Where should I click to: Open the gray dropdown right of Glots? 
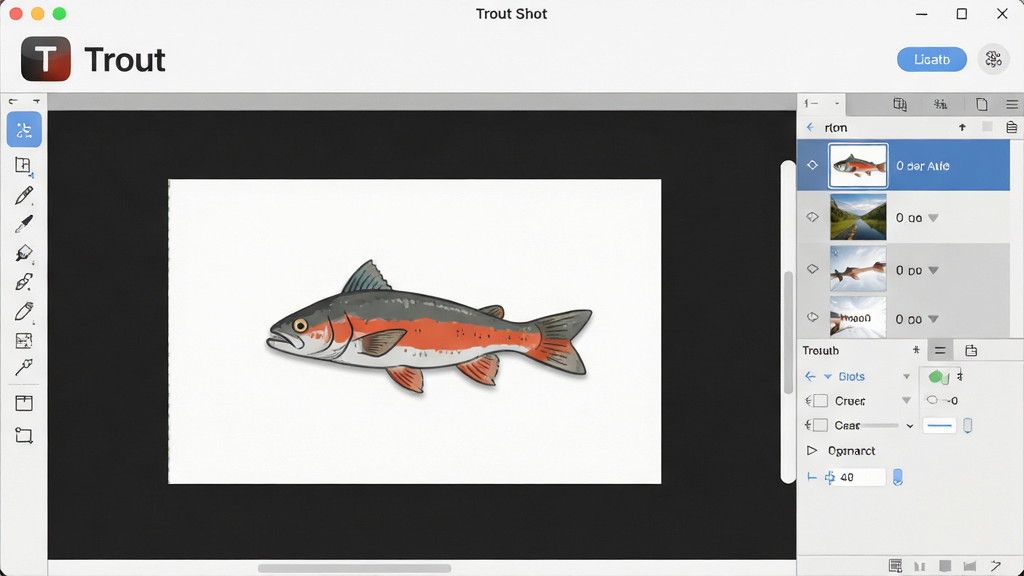tap(906, 377)
